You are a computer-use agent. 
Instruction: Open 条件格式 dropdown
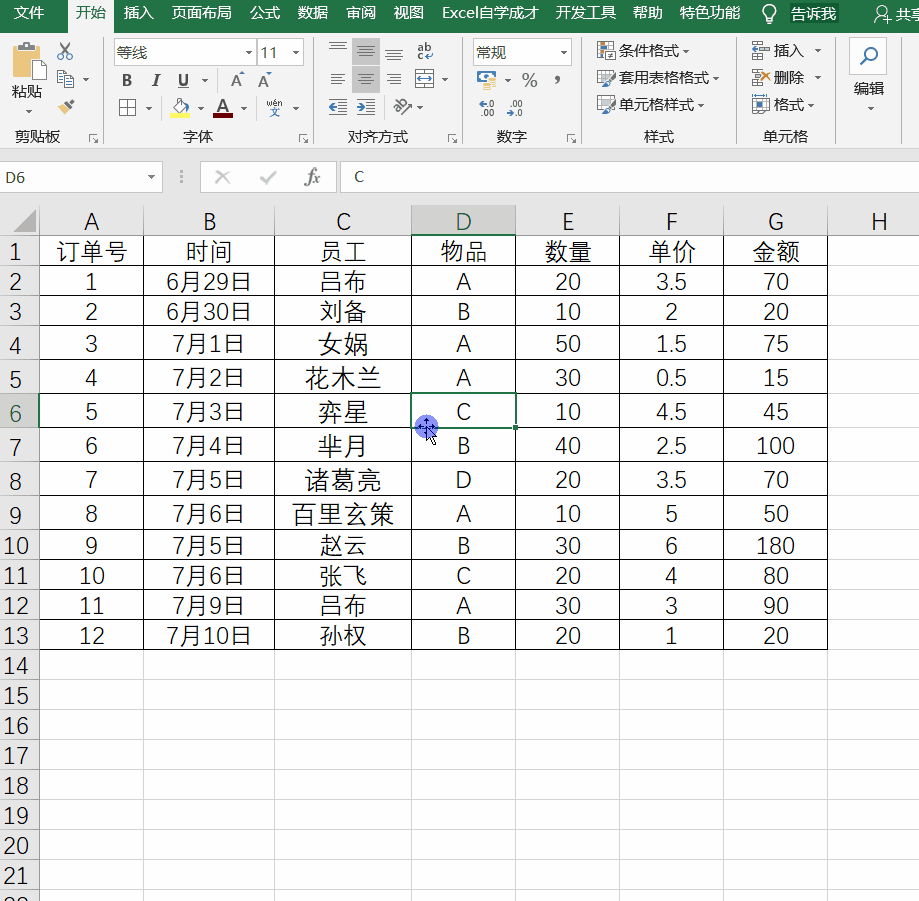(643, 51)
